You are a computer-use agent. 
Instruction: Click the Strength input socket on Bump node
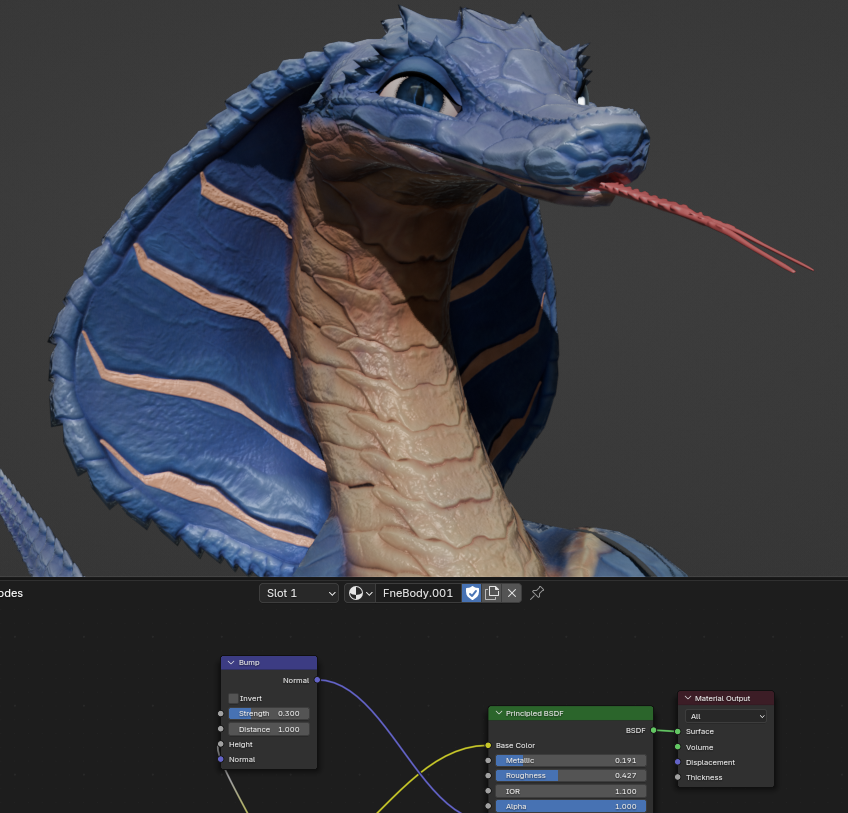coord(221,713)
